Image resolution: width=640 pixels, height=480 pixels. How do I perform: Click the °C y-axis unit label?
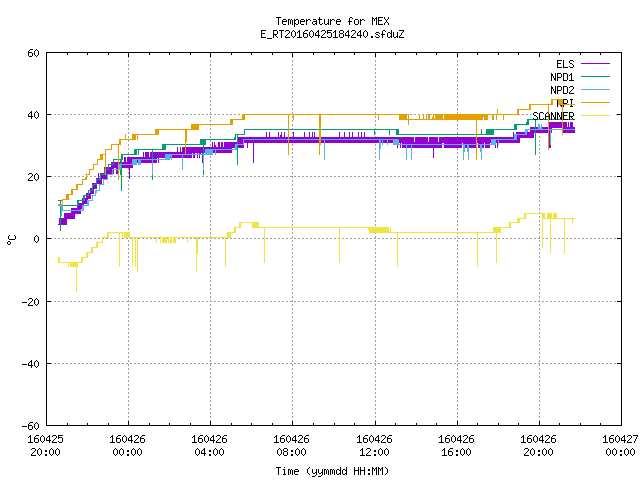click(x=11, y=240)
